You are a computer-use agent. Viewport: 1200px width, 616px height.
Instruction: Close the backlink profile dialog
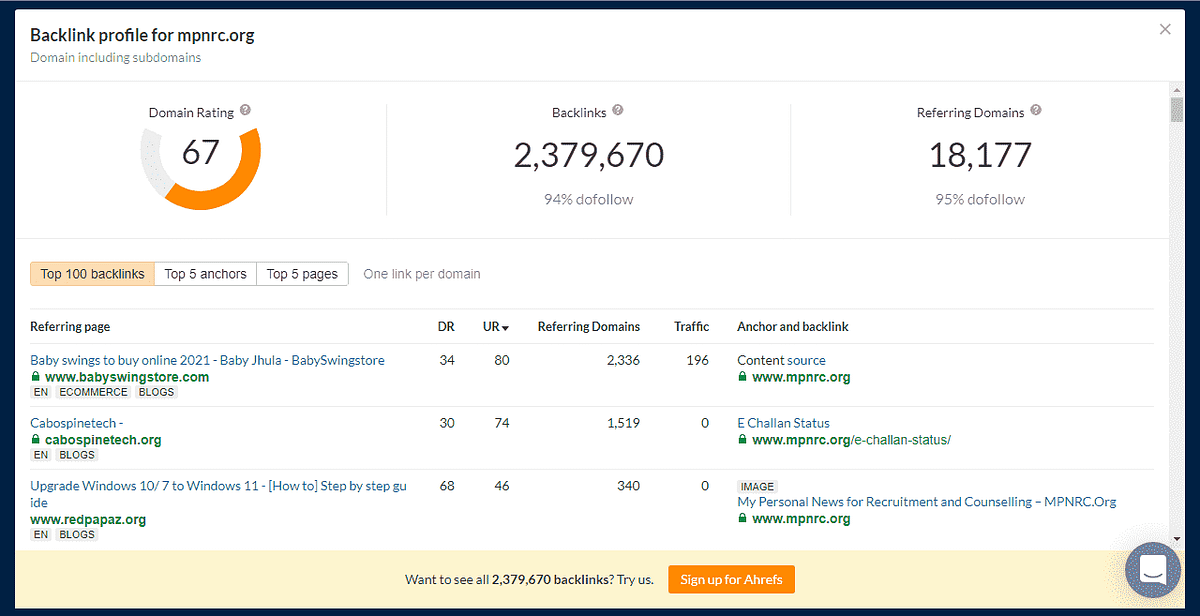[1165, 30]
